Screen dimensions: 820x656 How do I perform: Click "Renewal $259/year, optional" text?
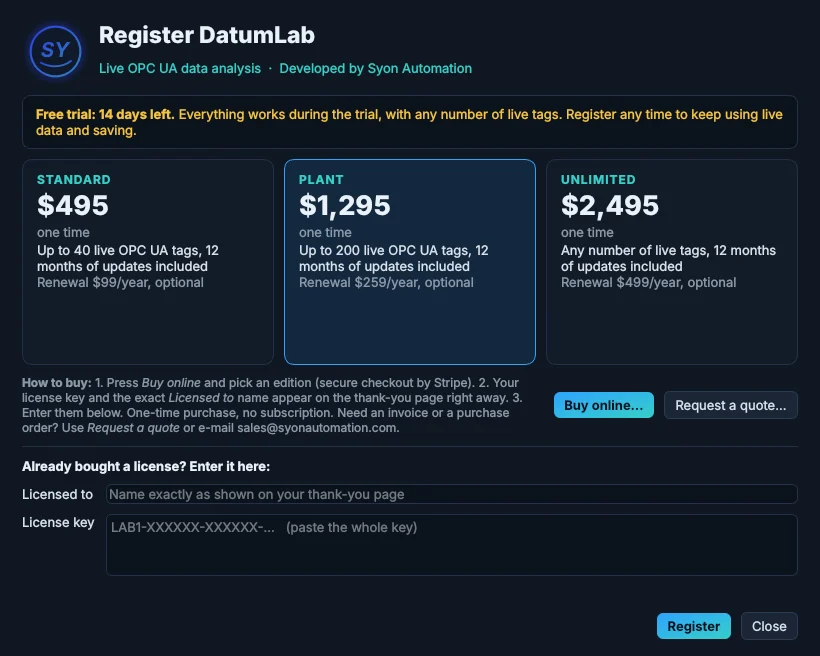tap(386, 282)
